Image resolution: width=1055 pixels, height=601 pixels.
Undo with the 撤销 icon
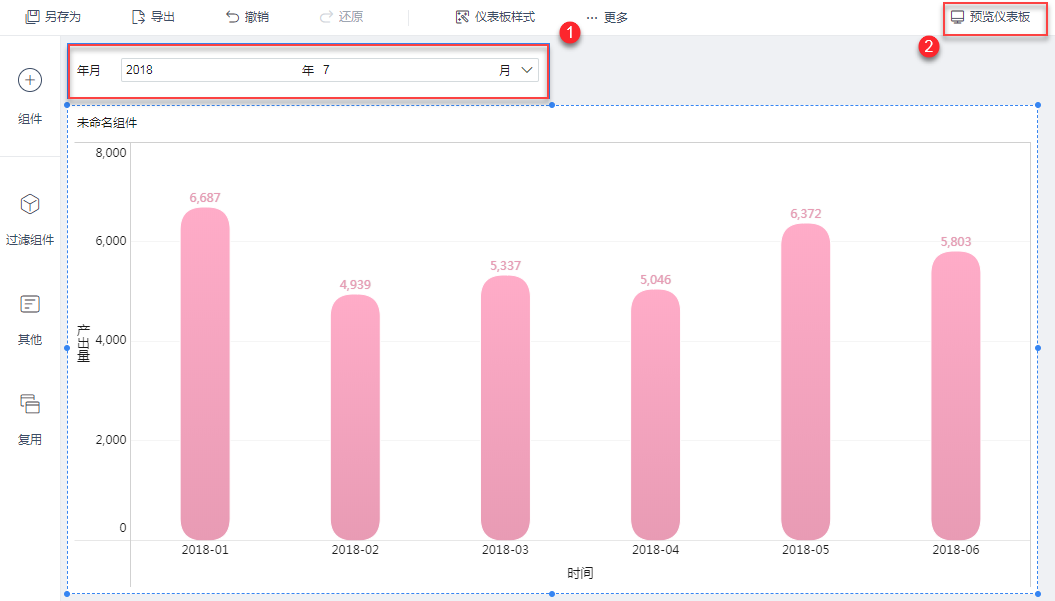pyautogui.click(x=232, y=17)
